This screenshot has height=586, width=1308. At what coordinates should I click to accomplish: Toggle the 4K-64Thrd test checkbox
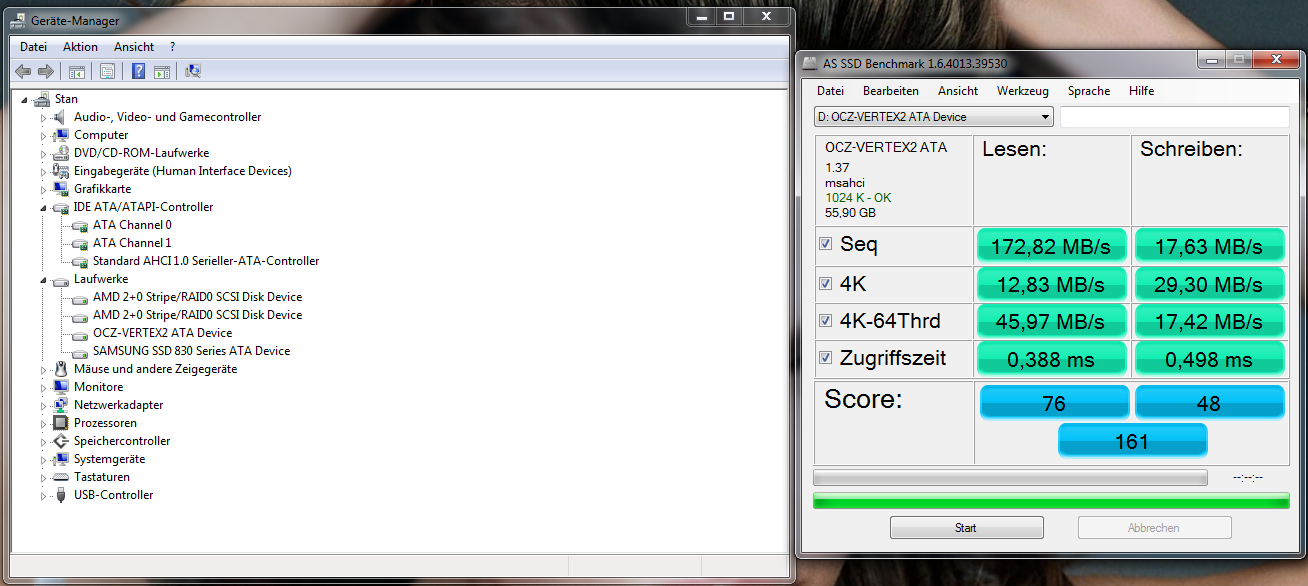point(825,321)
